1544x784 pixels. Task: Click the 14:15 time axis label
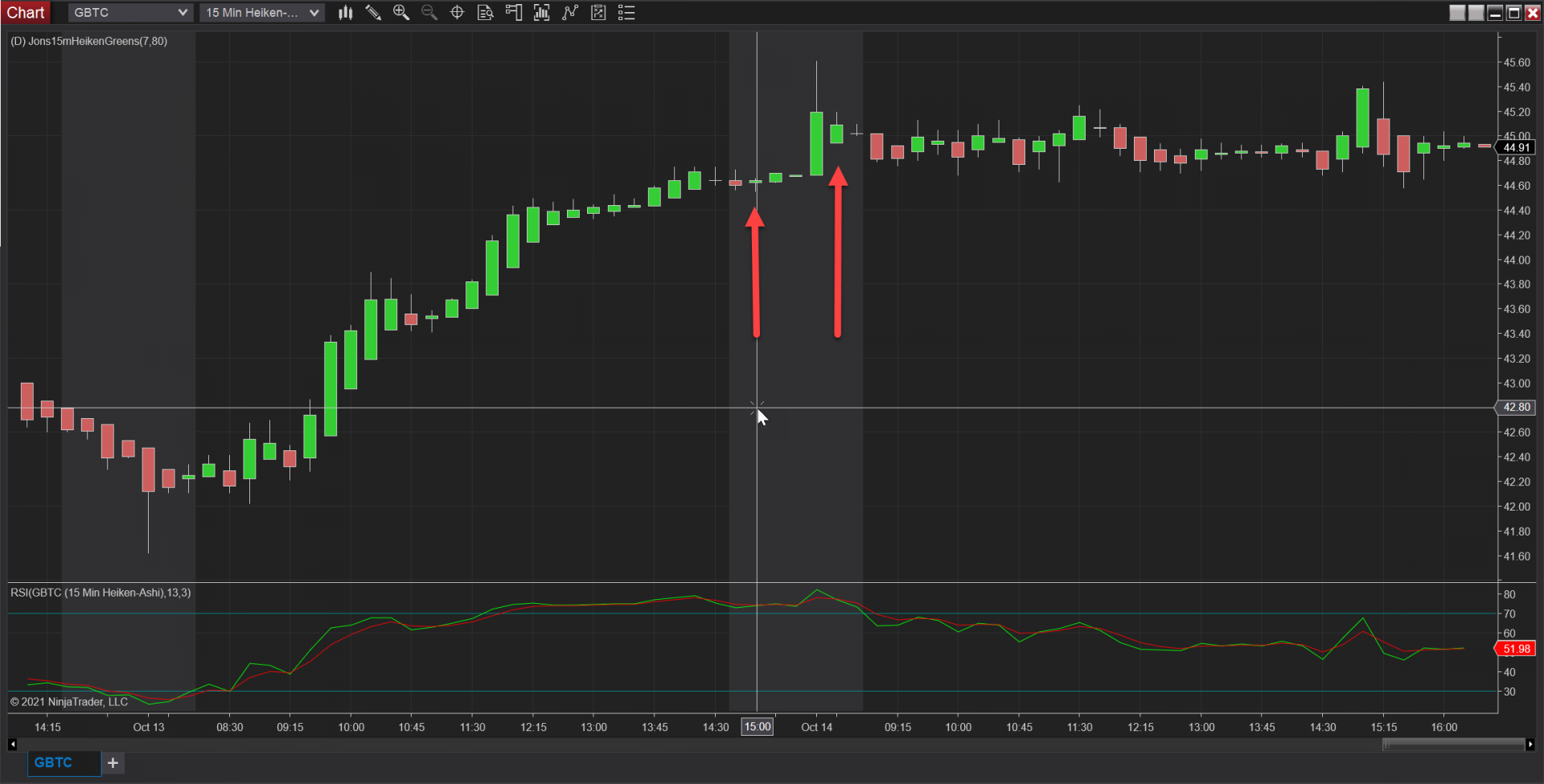coord(47,727)
